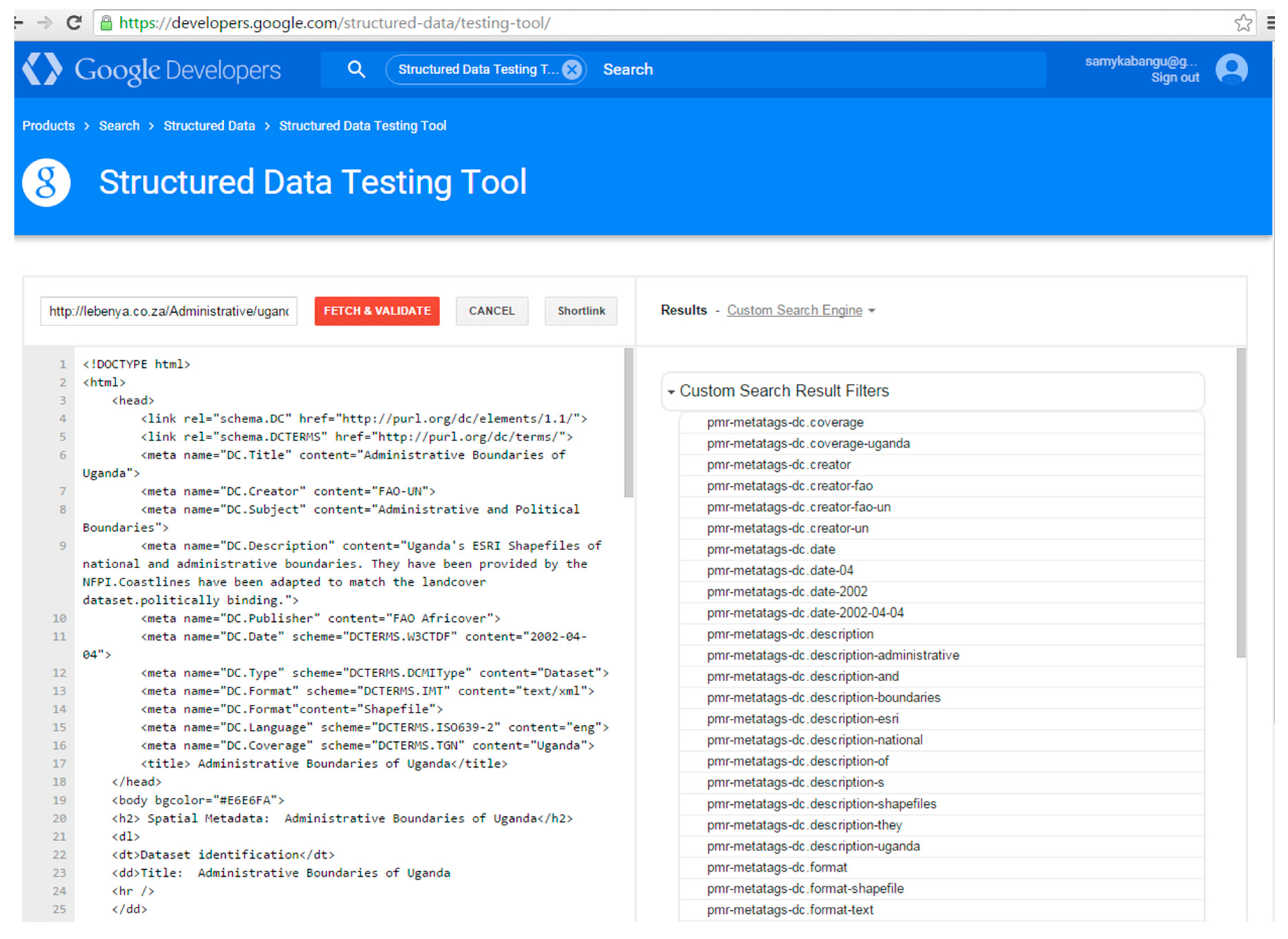The image size is (1288, 939).
Task: Select pmr-metatags-dc.description-national row
Action: pyautogui.click(x=941, y=741)
